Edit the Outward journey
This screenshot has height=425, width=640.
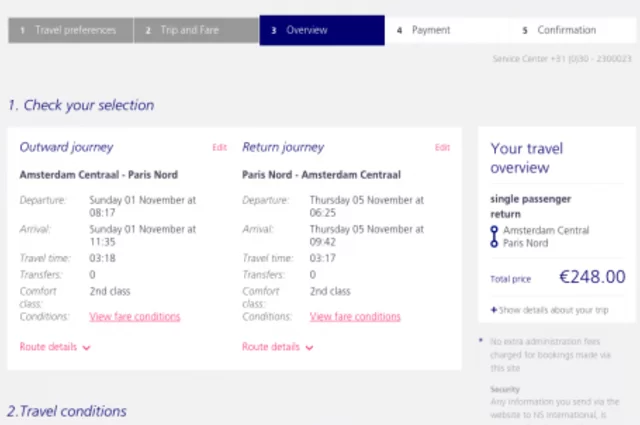(x=220, y=148)
